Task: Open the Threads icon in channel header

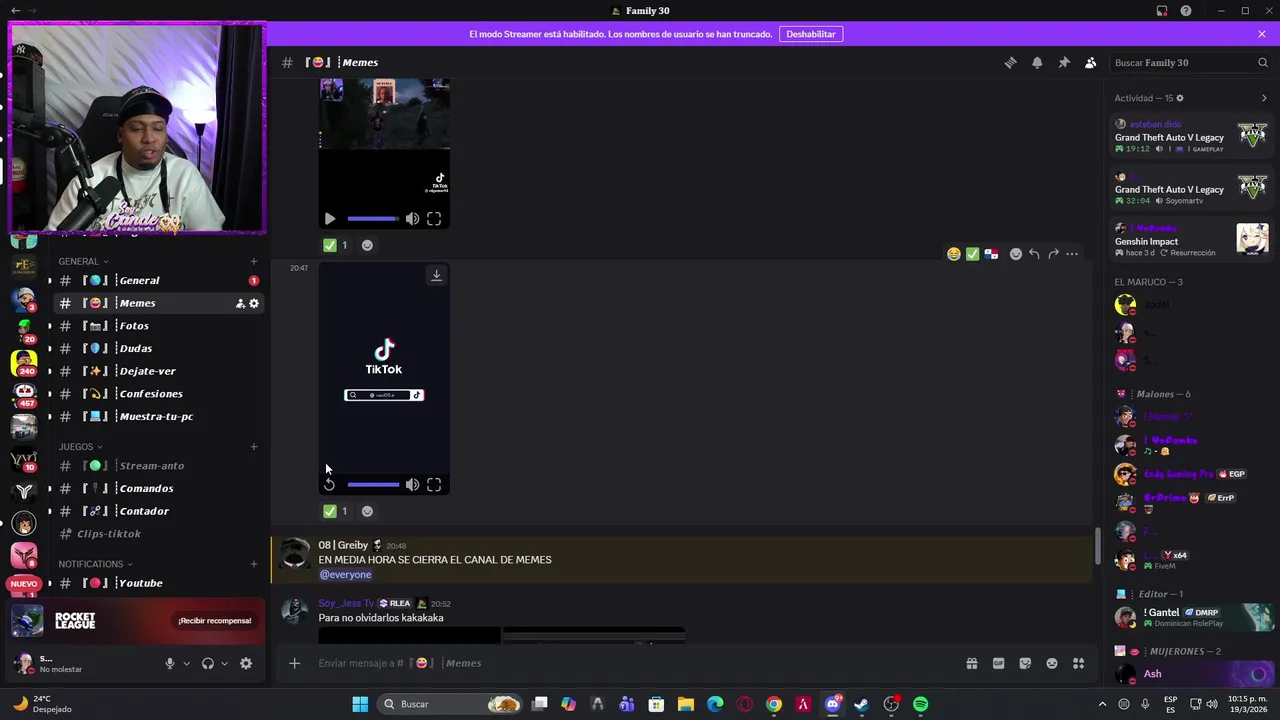Action: 1010,62
